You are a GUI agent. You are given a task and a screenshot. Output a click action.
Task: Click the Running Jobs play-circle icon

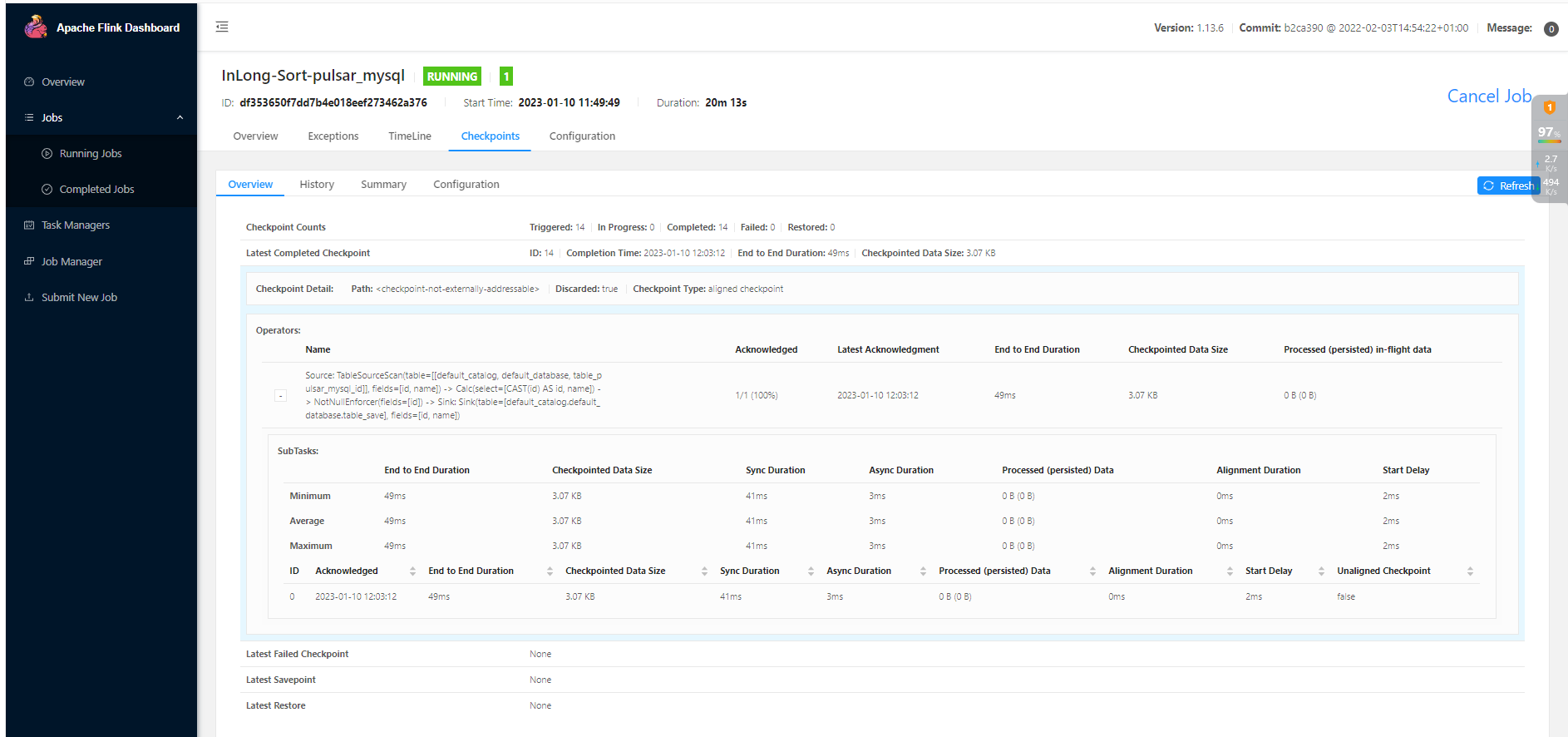pos(47,153)
